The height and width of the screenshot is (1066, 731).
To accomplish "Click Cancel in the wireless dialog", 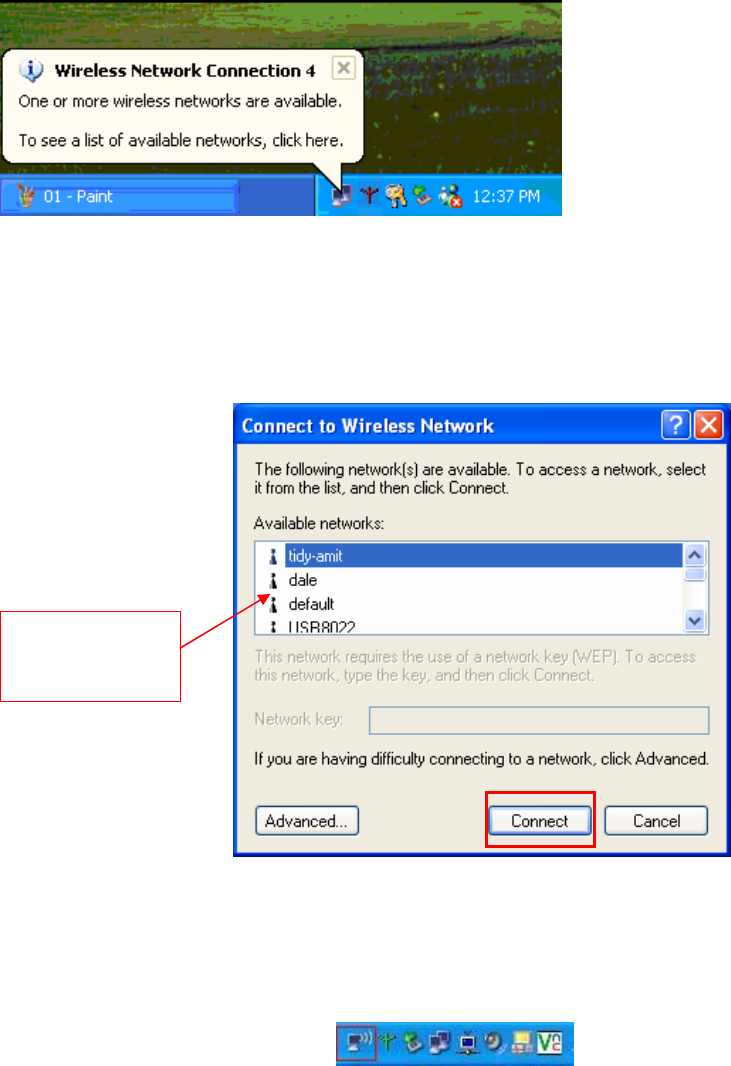I will pos(656,821).
